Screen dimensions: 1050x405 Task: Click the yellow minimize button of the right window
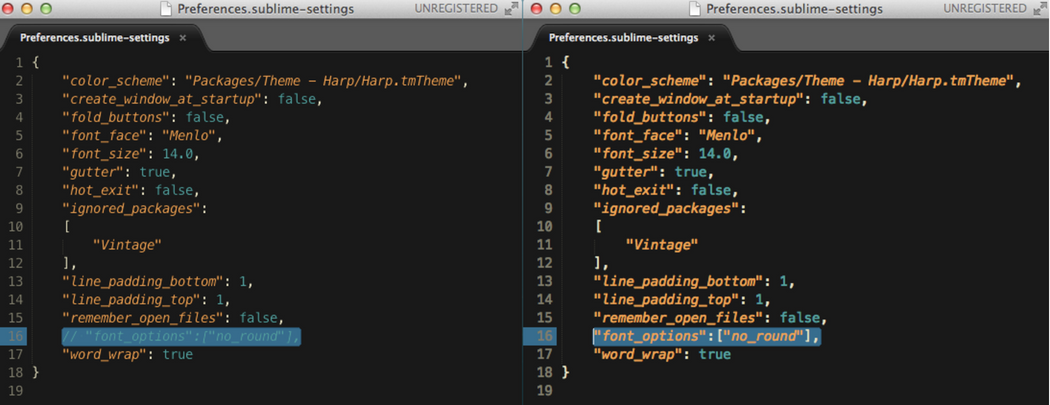pyautogui.click(x=555, y=9)
